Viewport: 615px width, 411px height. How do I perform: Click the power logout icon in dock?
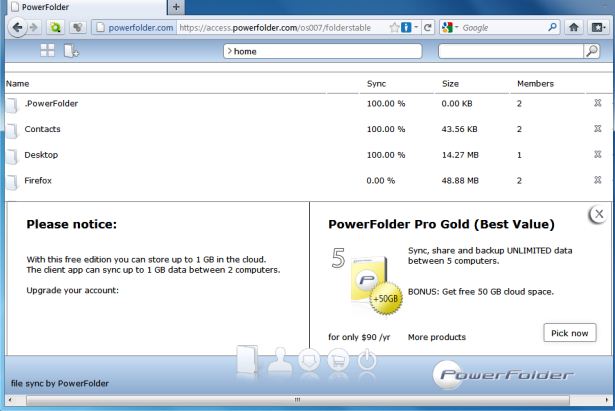pos(367,360)
